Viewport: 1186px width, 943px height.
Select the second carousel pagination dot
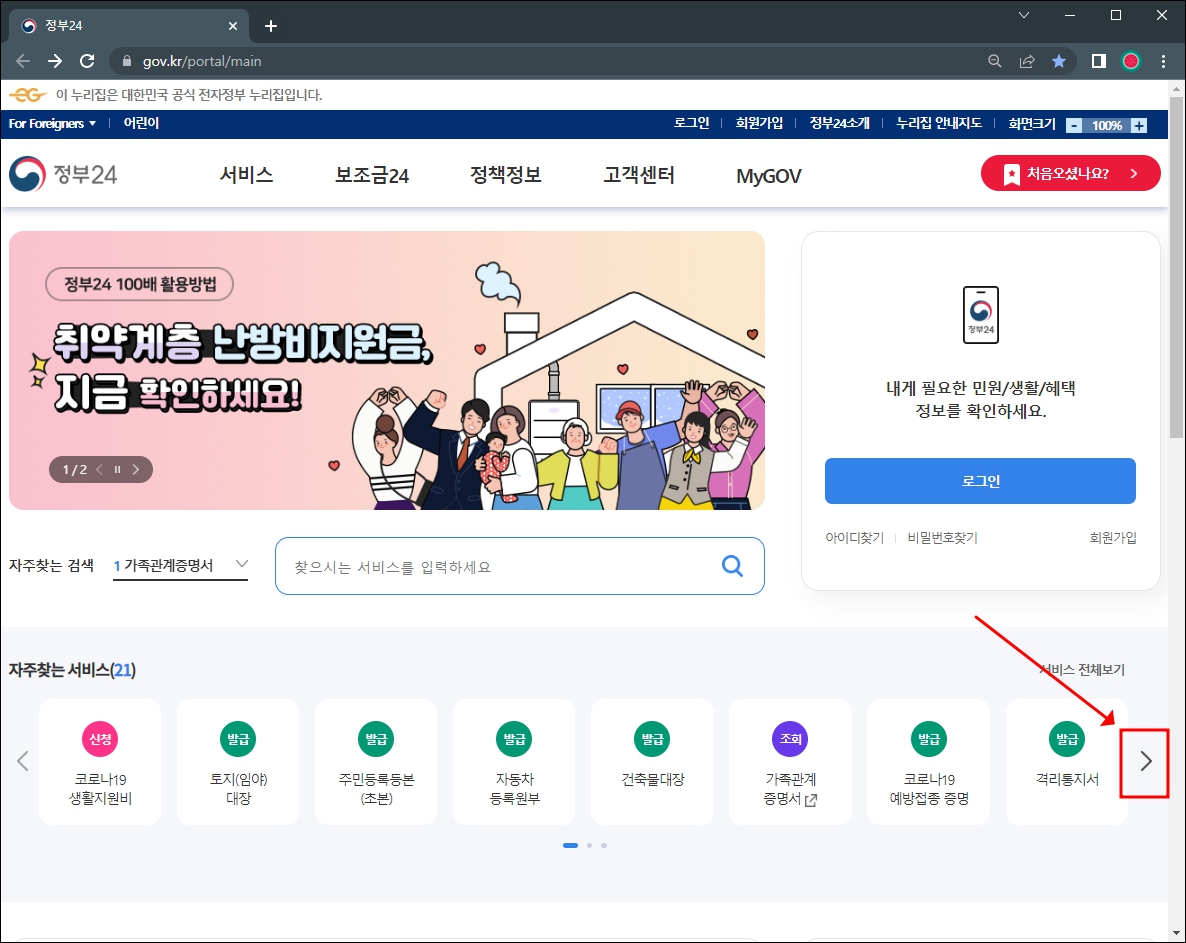588,845
